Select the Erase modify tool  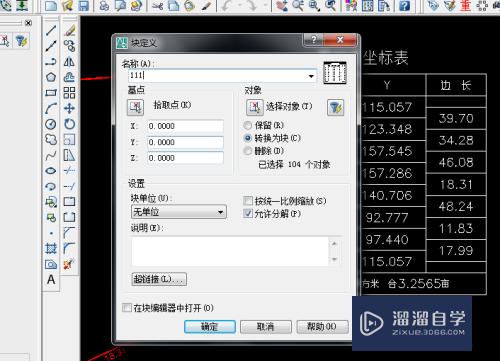(69, 30)
